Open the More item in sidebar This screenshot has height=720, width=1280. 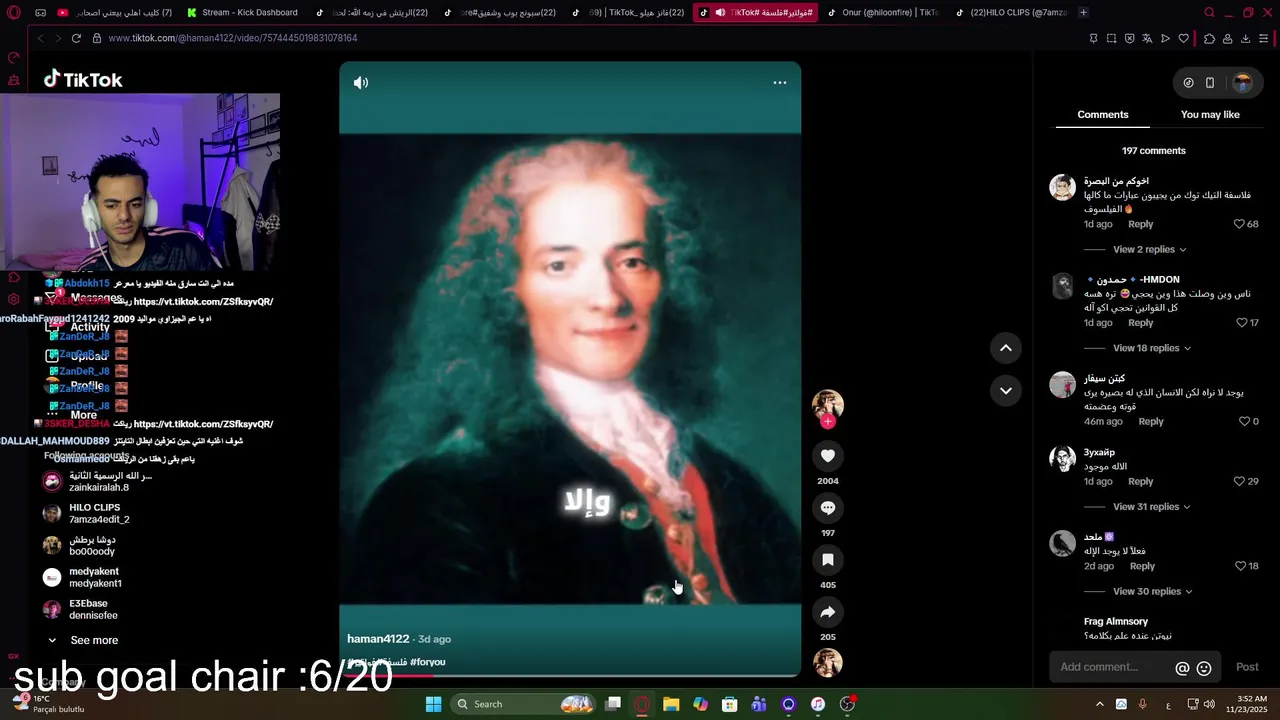pyautogui.click(x=83, y=415)
